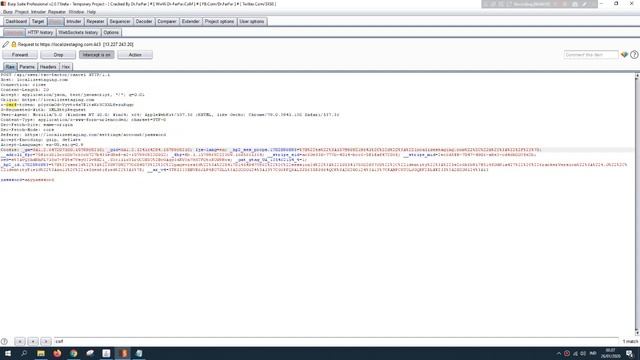Launch Firefox from the taskbar
640x360 pixels.
[57, 353]
